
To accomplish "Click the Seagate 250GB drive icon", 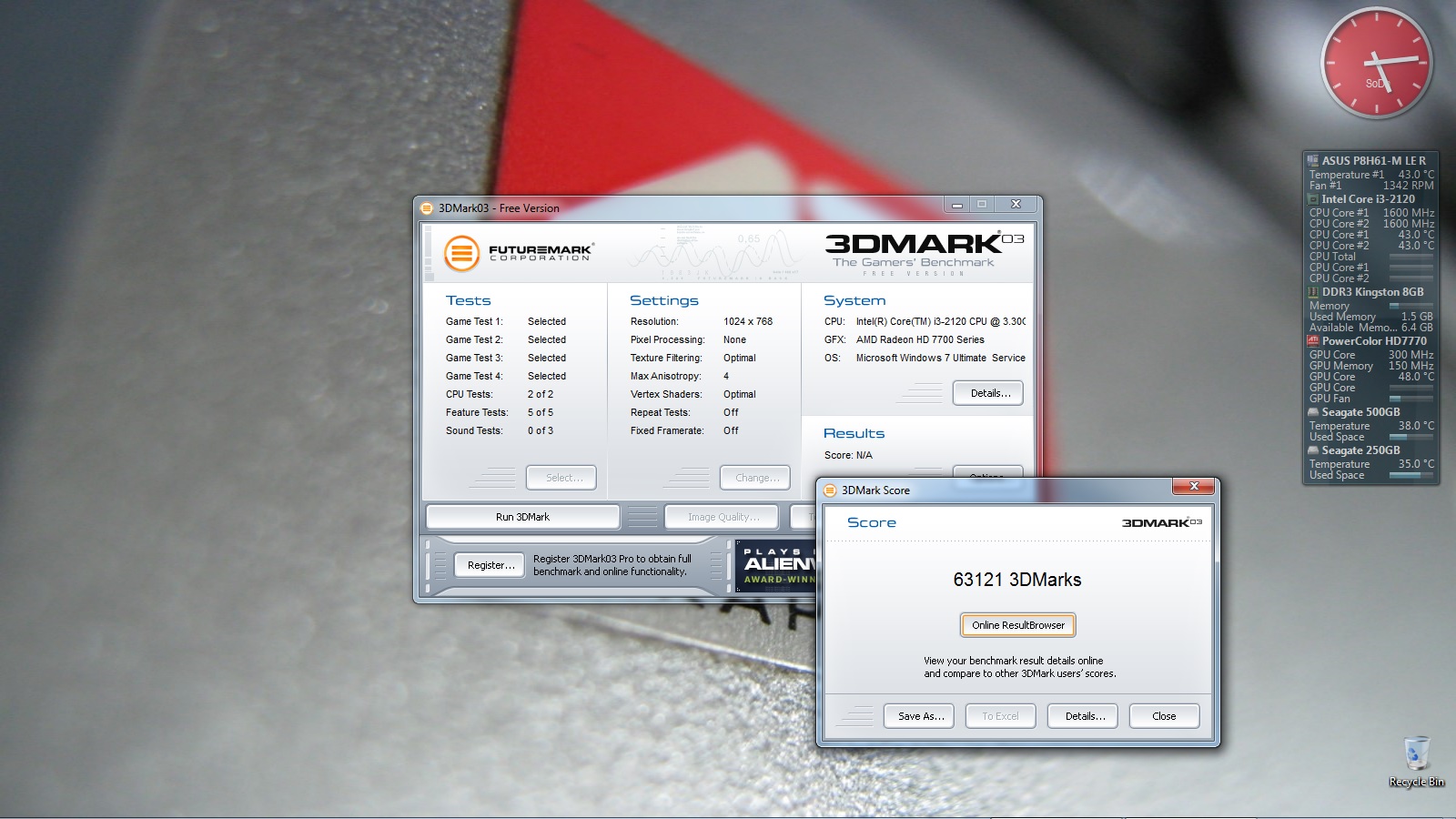I will [1313, 450].
